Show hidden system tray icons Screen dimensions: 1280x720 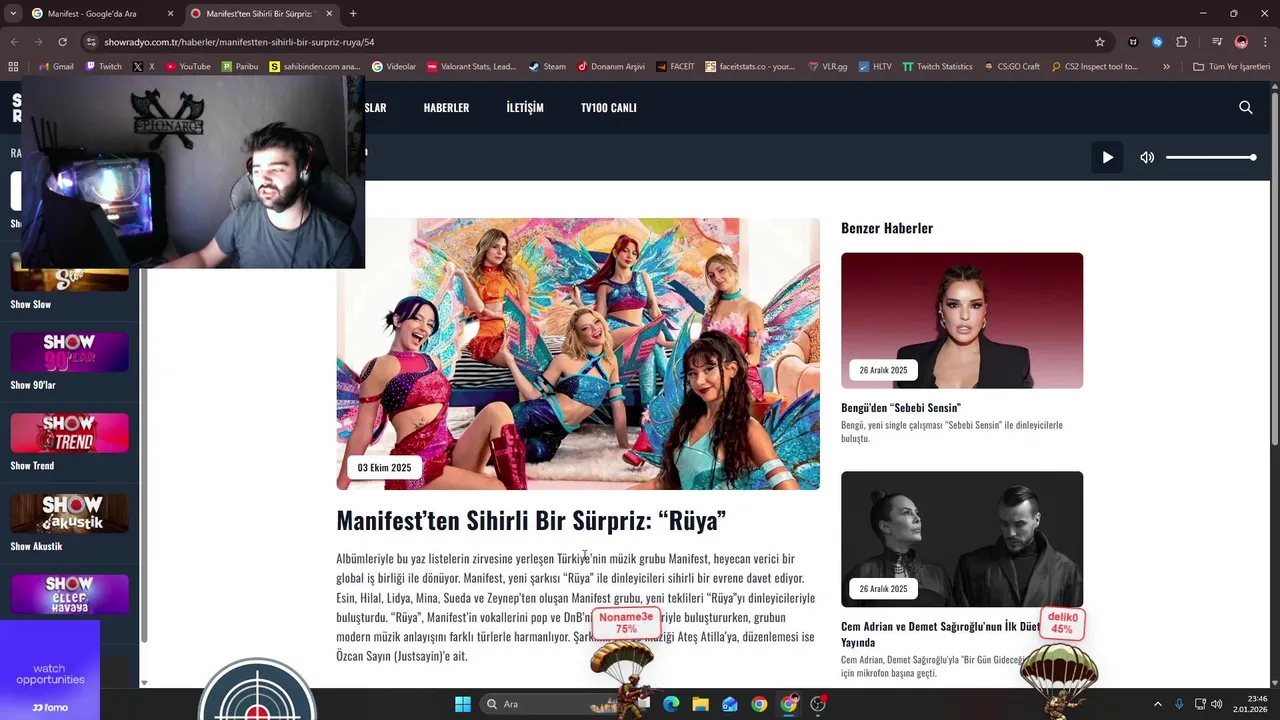[x=1158, y=704]
